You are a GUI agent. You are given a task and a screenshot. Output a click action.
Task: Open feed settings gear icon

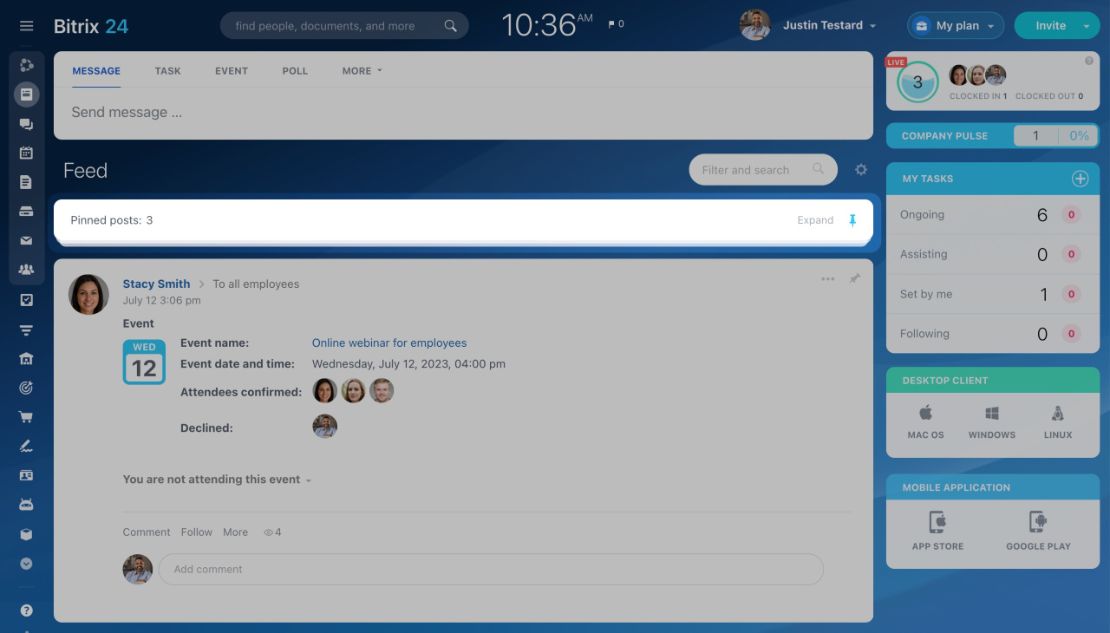pyautogui.click(x=861, y=170)
